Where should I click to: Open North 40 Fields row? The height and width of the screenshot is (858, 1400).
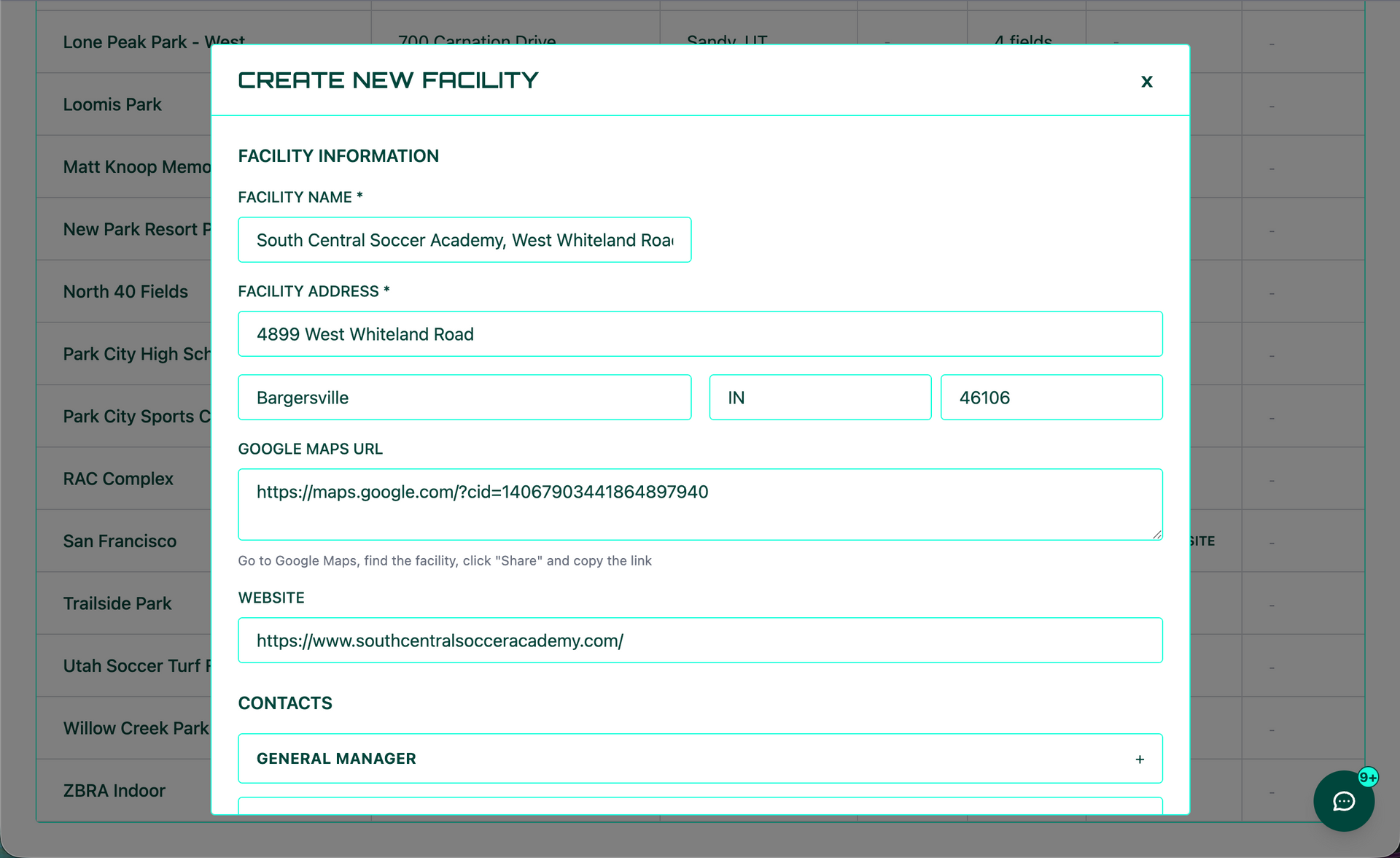[x=125, y=292]
